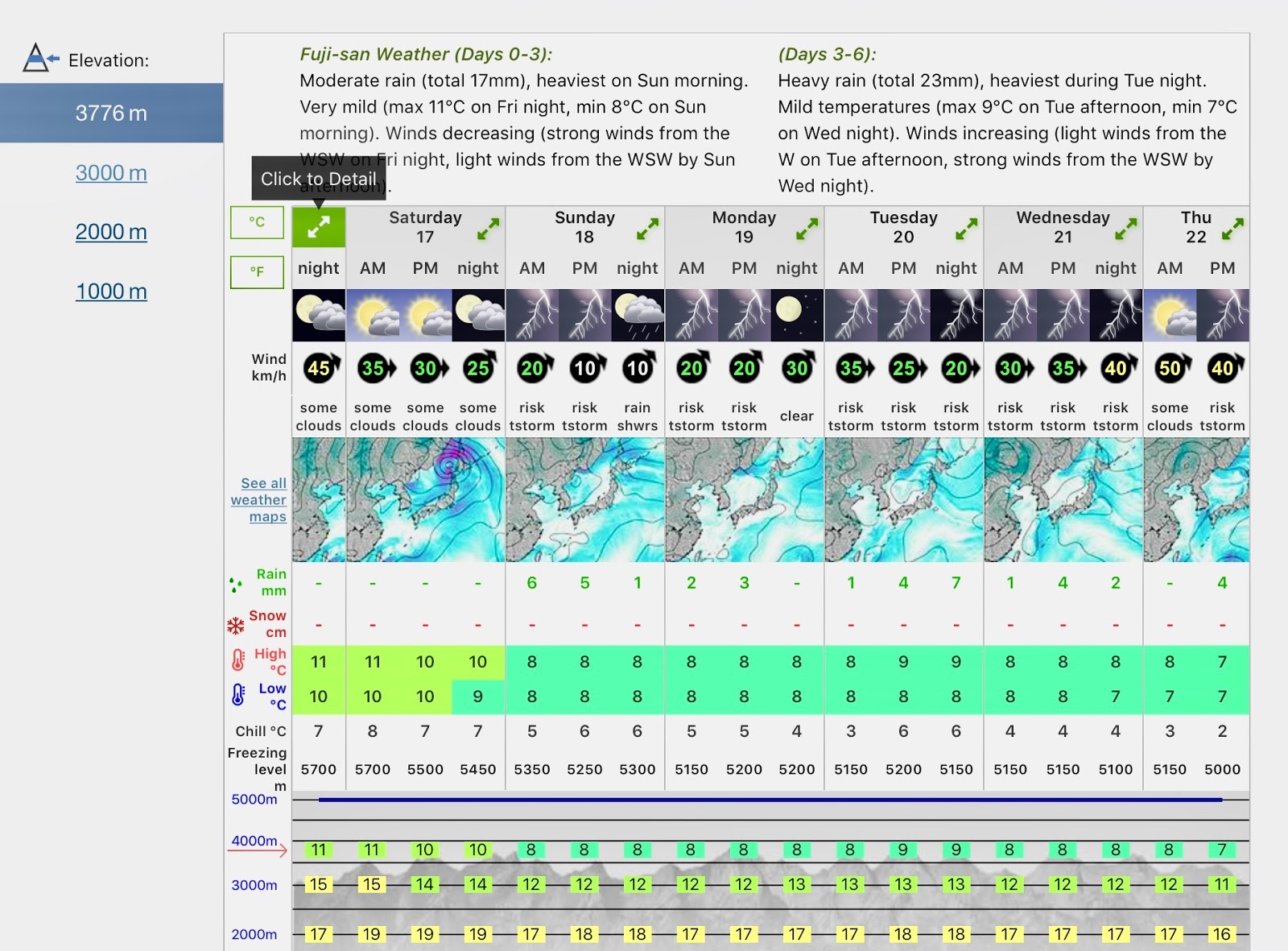
Task: Click Sunday AM rain value 6
Action: click(x=532, y=583)
